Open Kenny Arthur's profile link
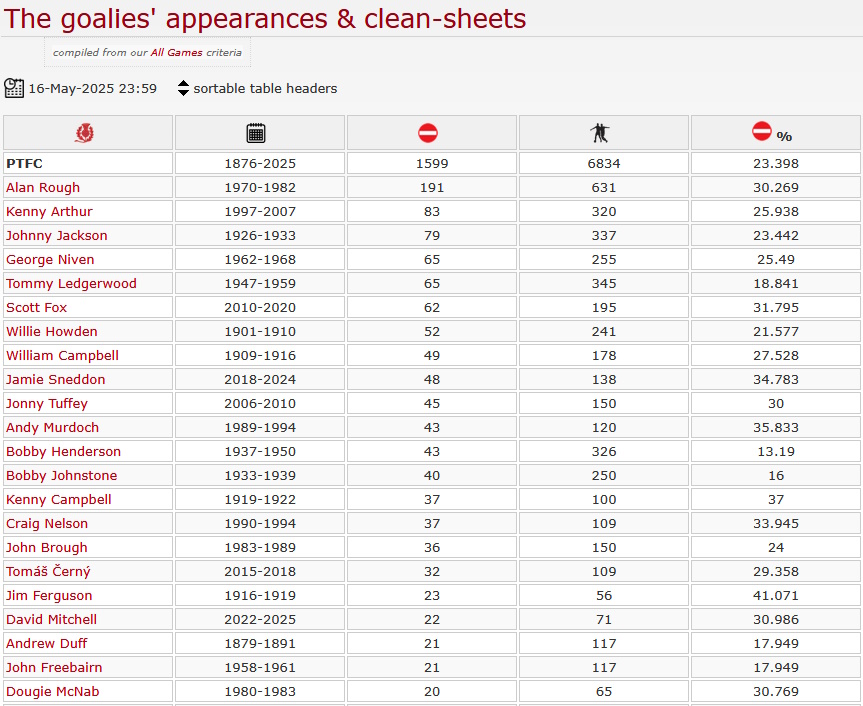The height and width of the screenshot is (706, 863). 49,212
